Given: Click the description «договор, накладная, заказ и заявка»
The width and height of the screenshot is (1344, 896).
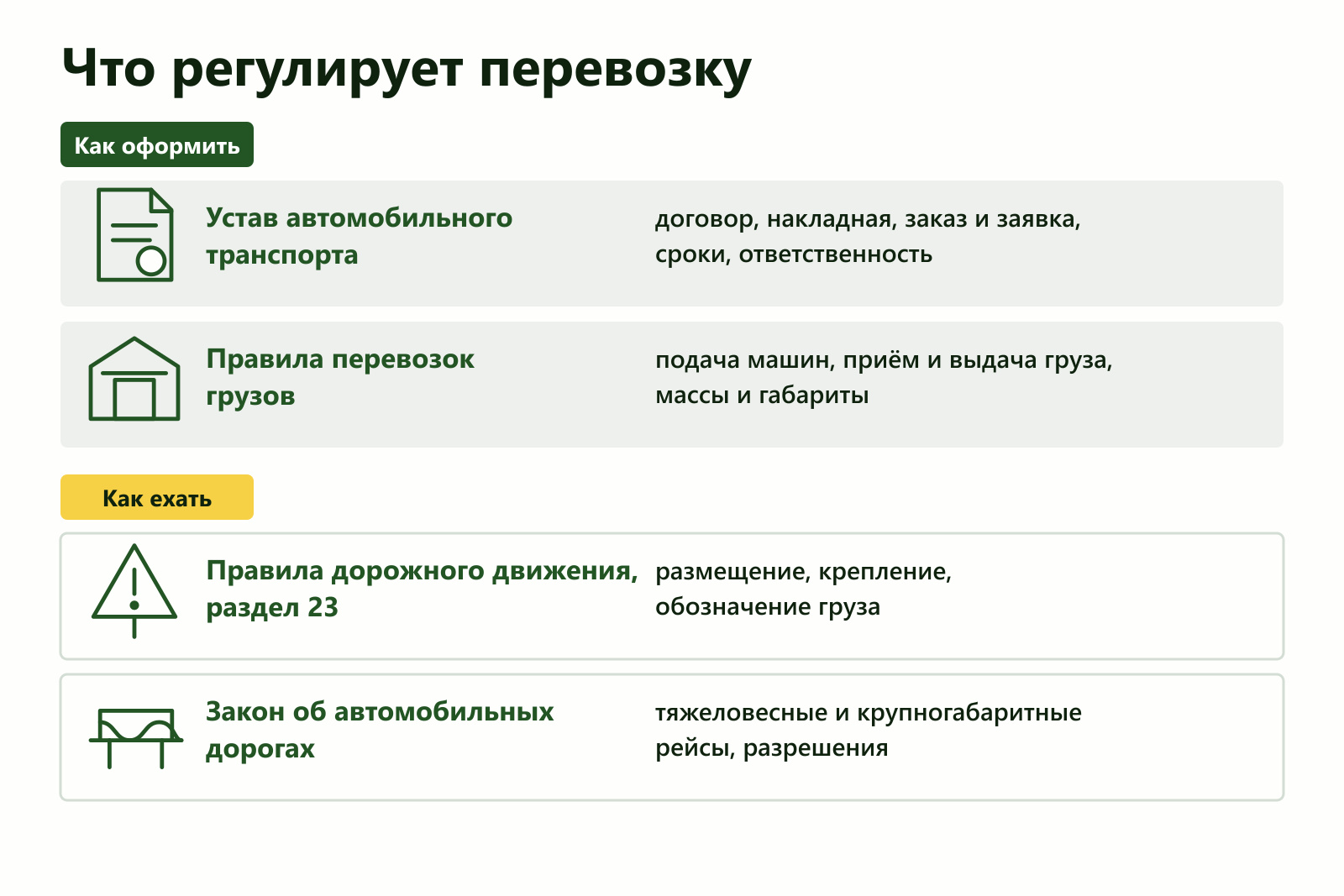Looking at the screenshot, I should [x=868, y=220].
